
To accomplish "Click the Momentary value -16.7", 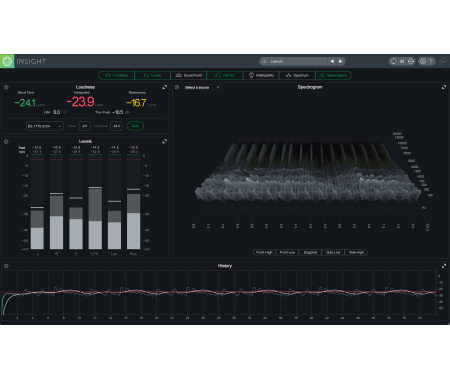I will point(136,103).
